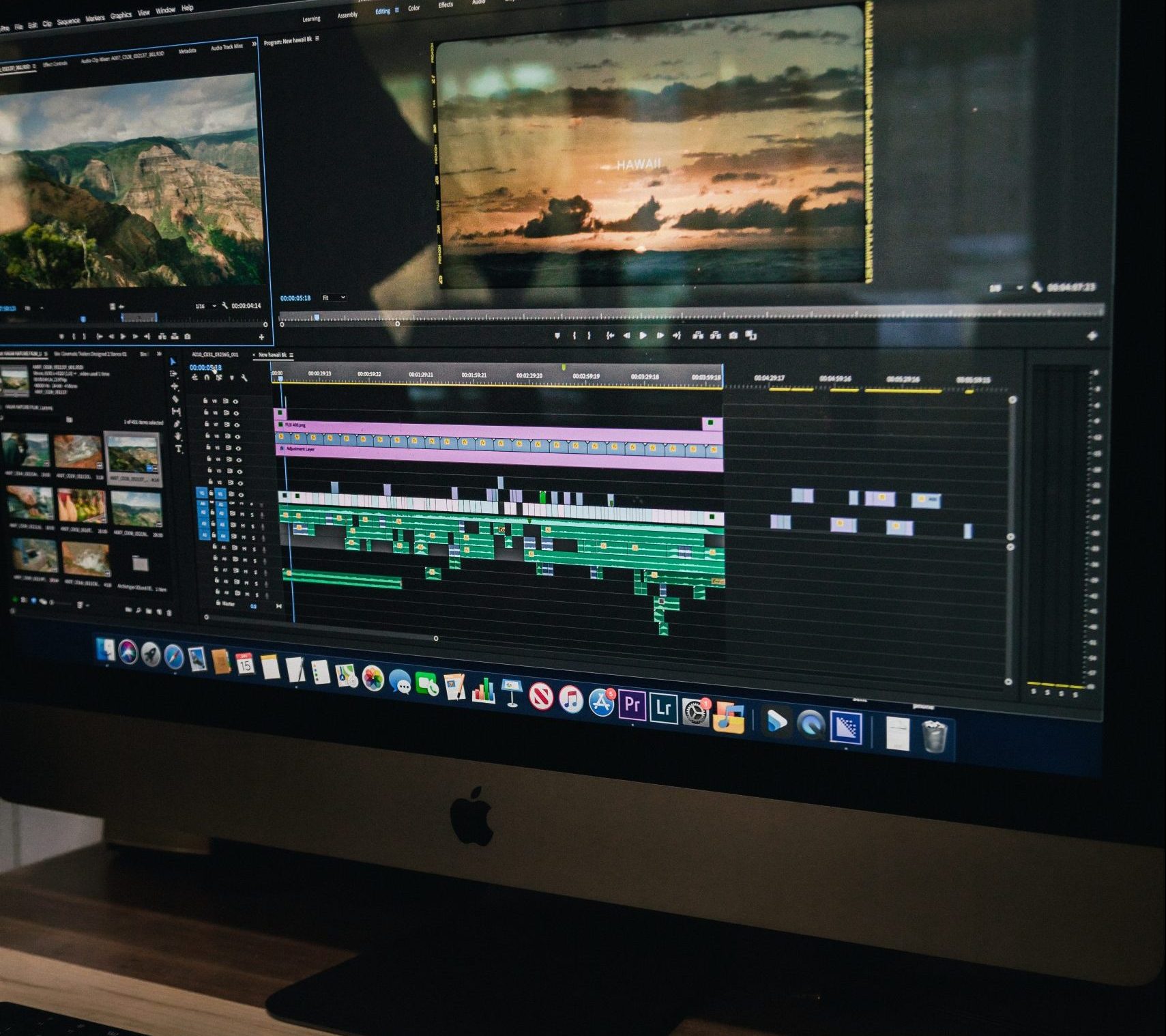Image resolution: width=1166 pixels, height=1036 pixels.
Task: Open Program monitor Button Editor plus
Action: (x=1092, y=335)
